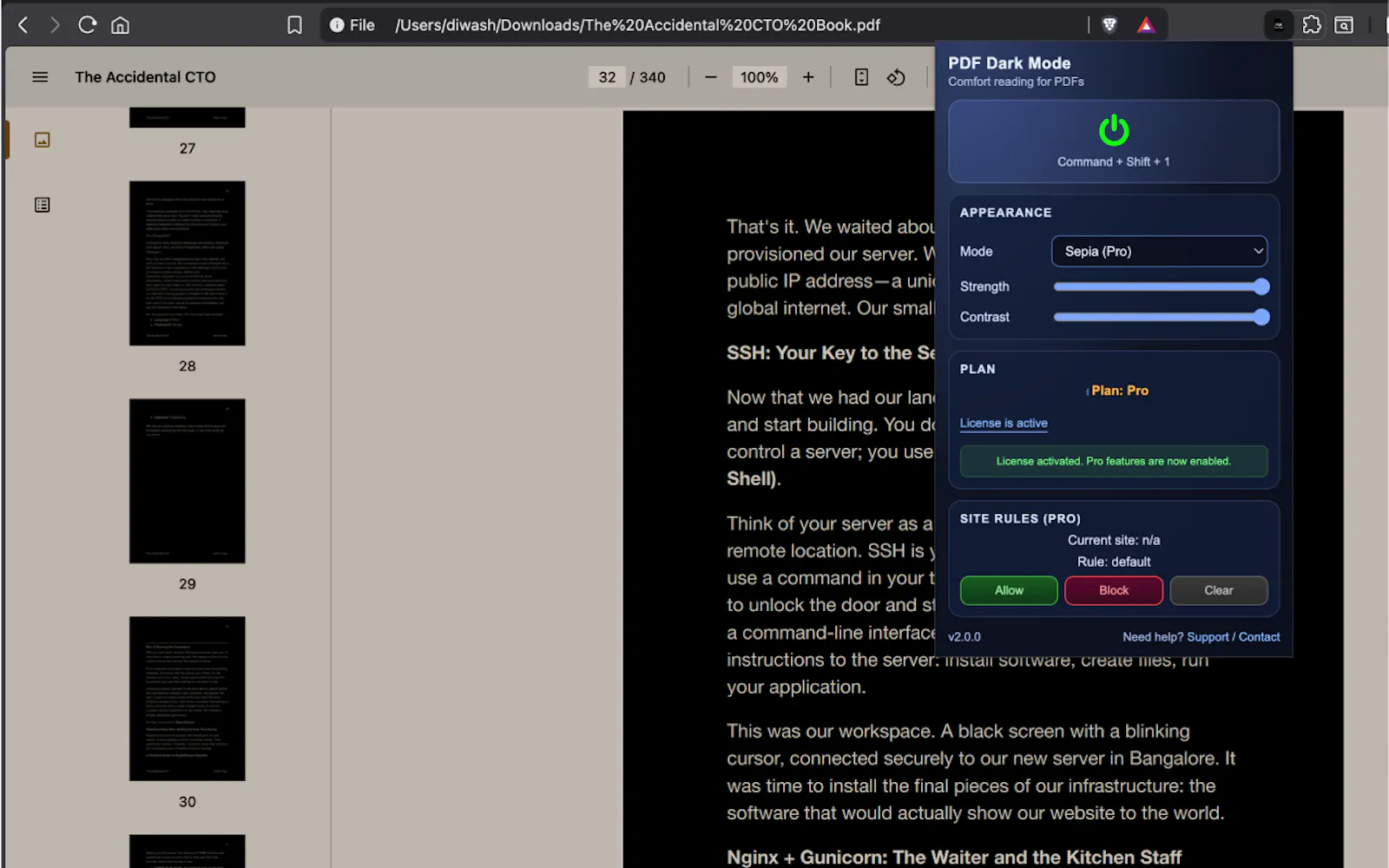1389x868 pixels.
Task: Click the Brave Rewards triangle icon
Action: tap(1146, 25)
